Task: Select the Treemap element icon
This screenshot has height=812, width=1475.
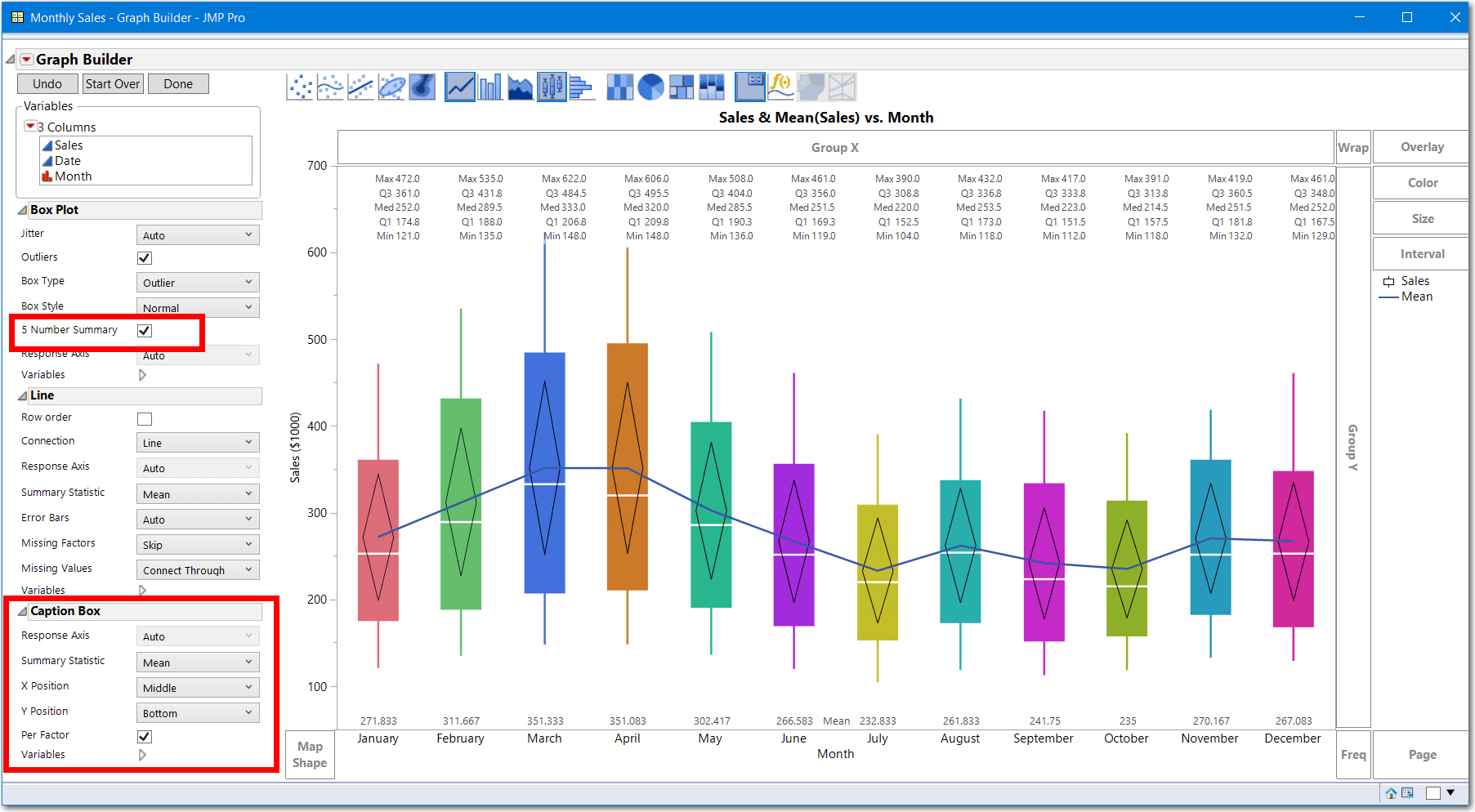Action: [x=681, y=87]
